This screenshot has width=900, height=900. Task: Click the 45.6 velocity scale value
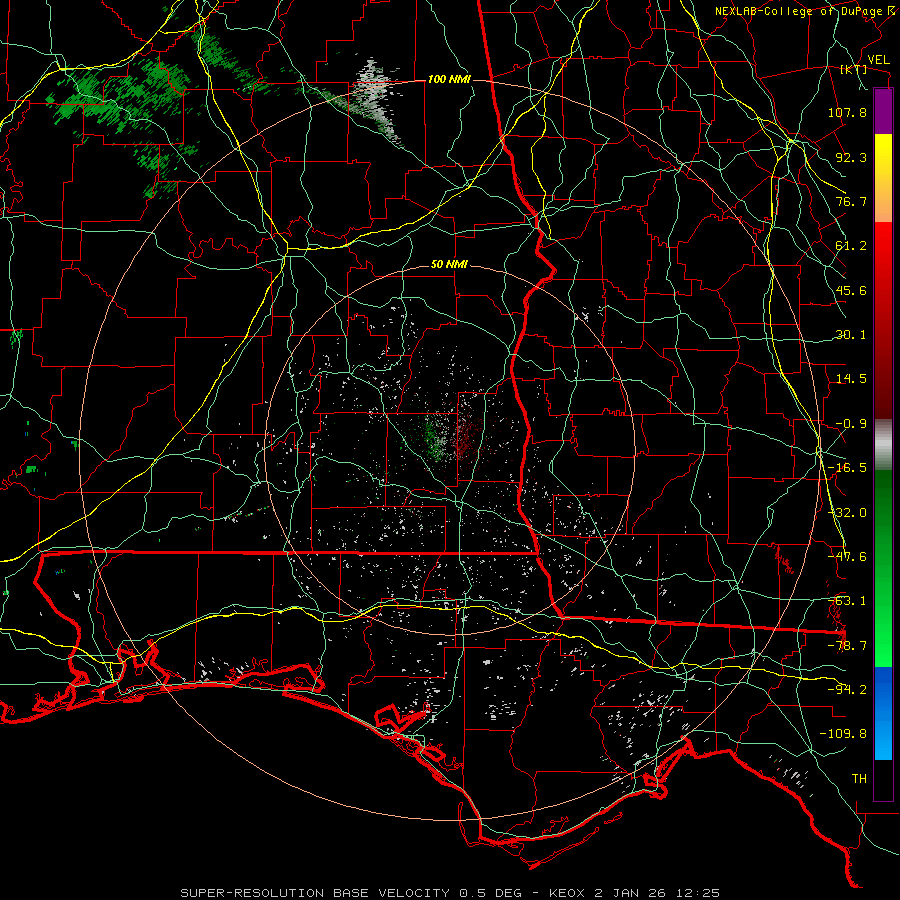(x=851, y=290)
